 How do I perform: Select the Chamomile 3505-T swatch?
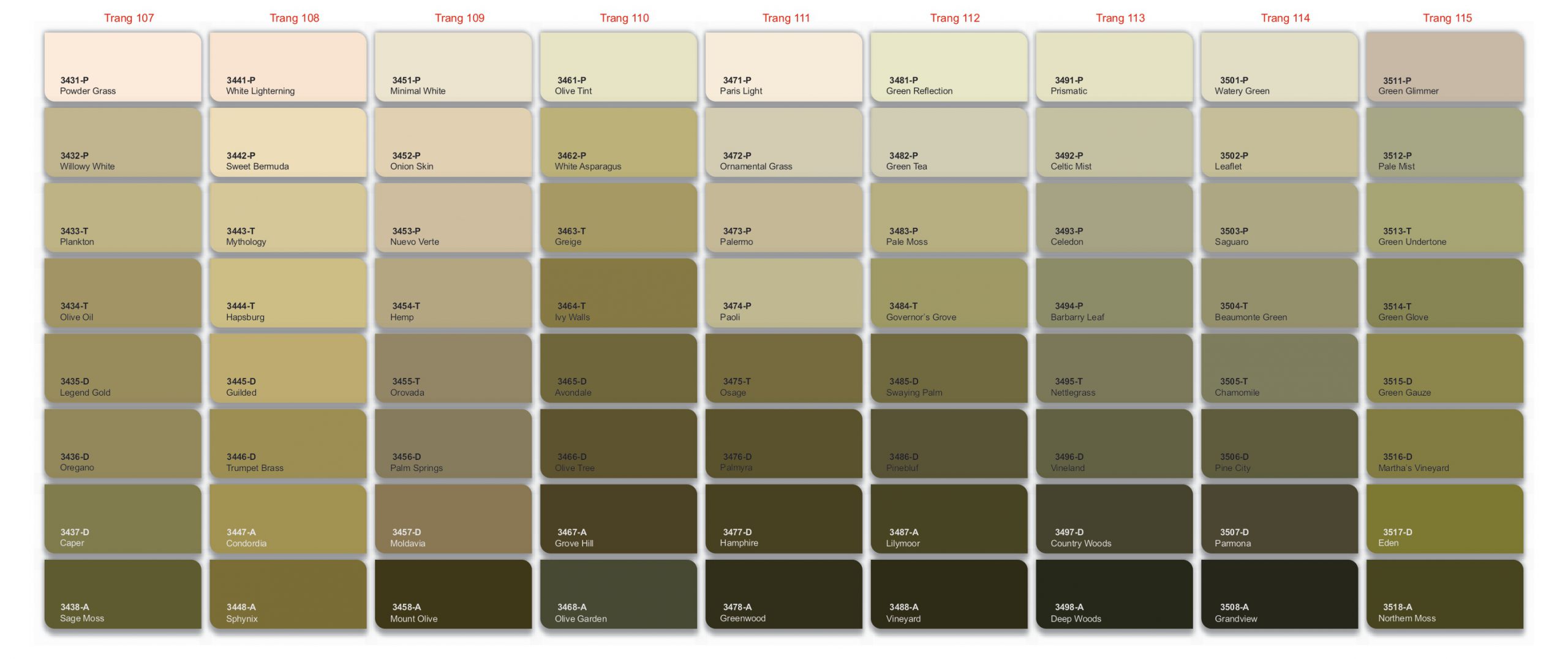tap(1279, 368)
